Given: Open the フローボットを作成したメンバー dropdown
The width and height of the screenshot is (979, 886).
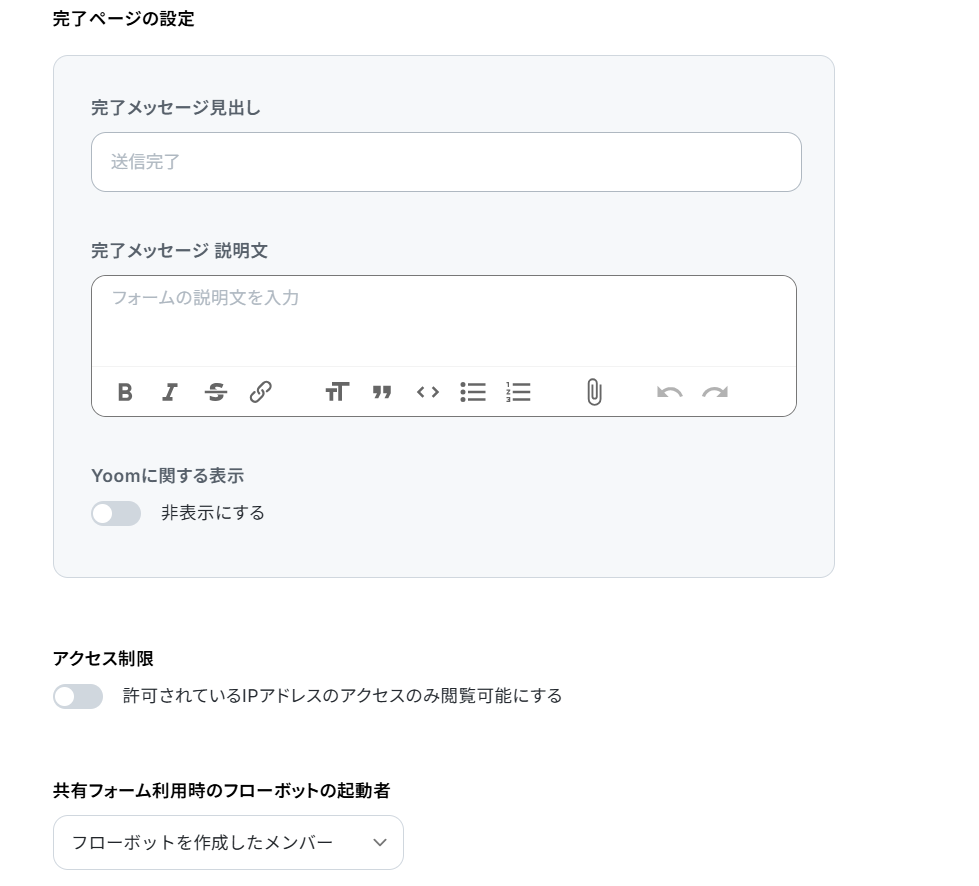Looking at the screenshot, I should click(x=229, y=842).
